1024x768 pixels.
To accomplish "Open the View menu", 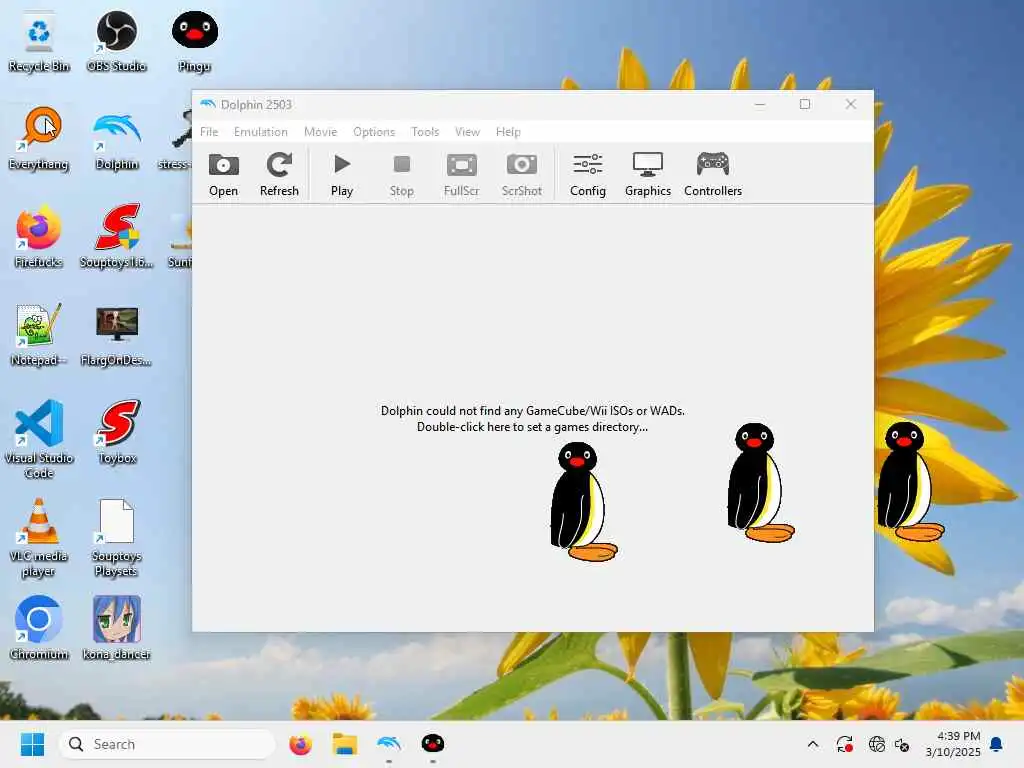I will (467, 132).
